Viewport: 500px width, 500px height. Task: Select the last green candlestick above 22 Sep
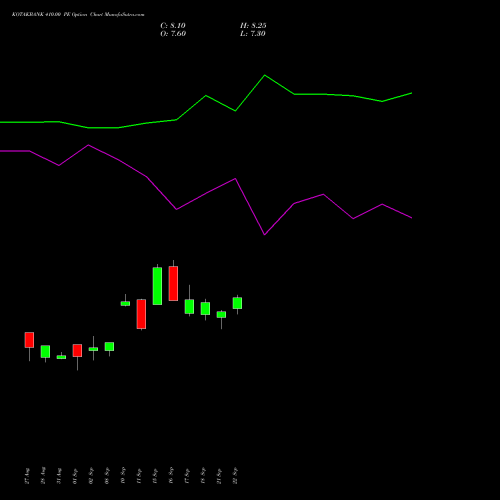pos(237,303)
